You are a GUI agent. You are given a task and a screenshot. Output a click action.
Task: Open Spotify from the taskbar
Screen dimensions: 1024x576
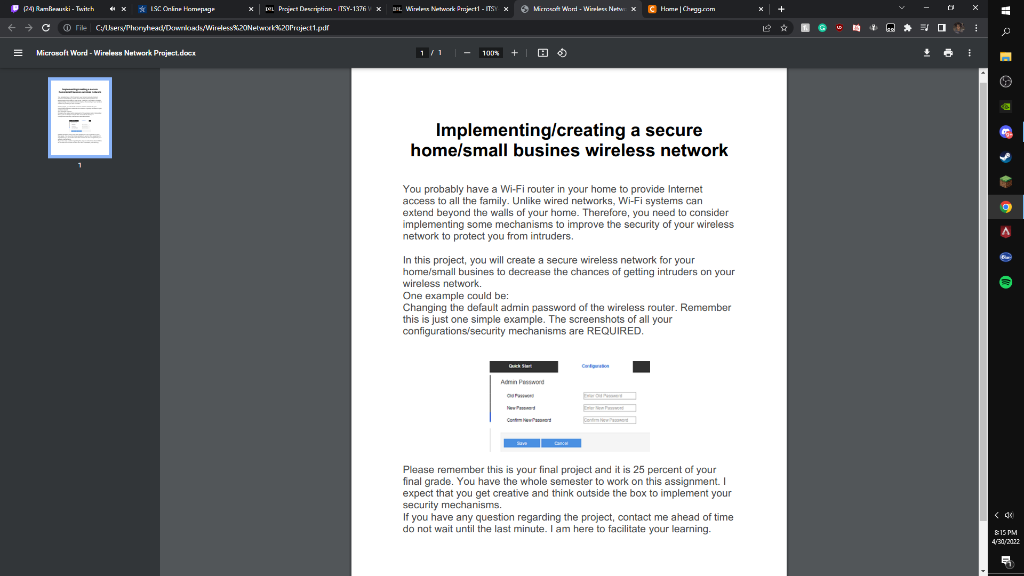click(1006, 284)
